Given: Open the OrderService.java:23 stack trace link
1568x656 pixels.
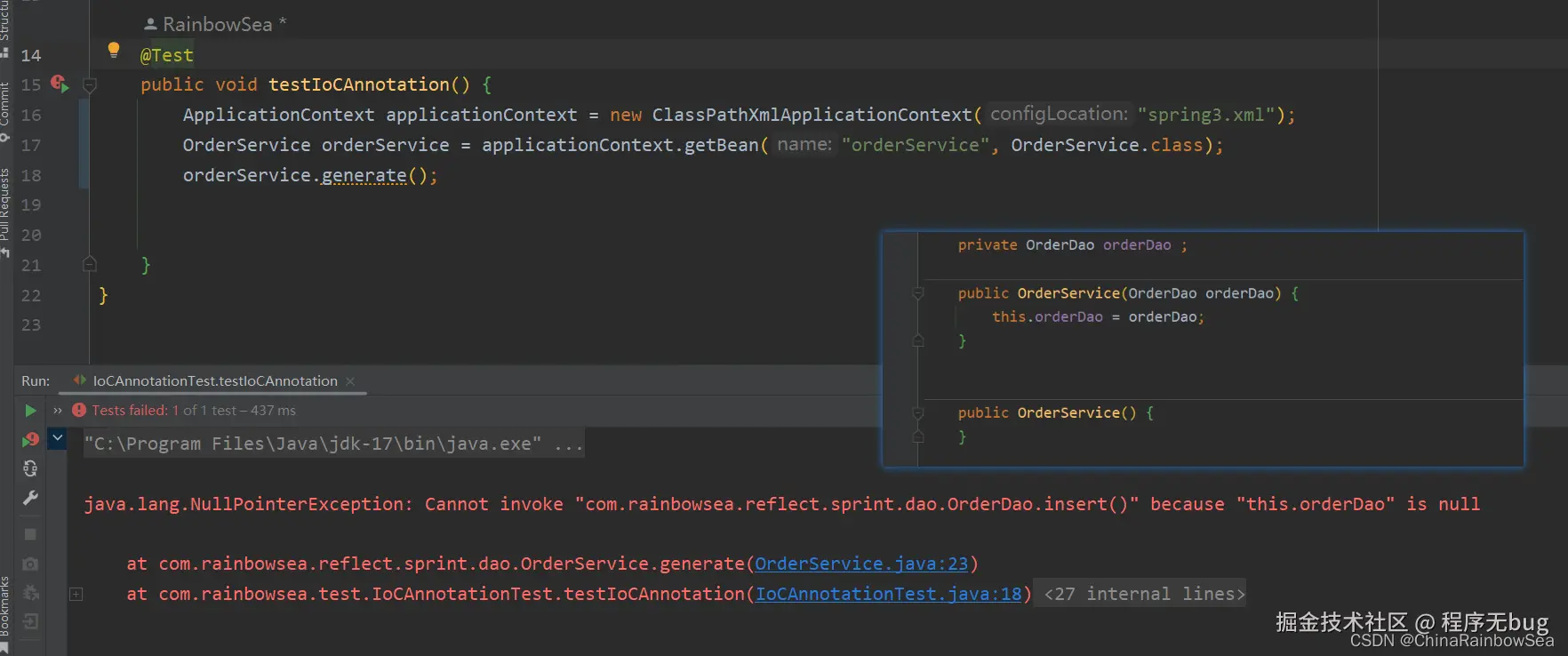Looking at the screenshot, I should click(861, 564).
